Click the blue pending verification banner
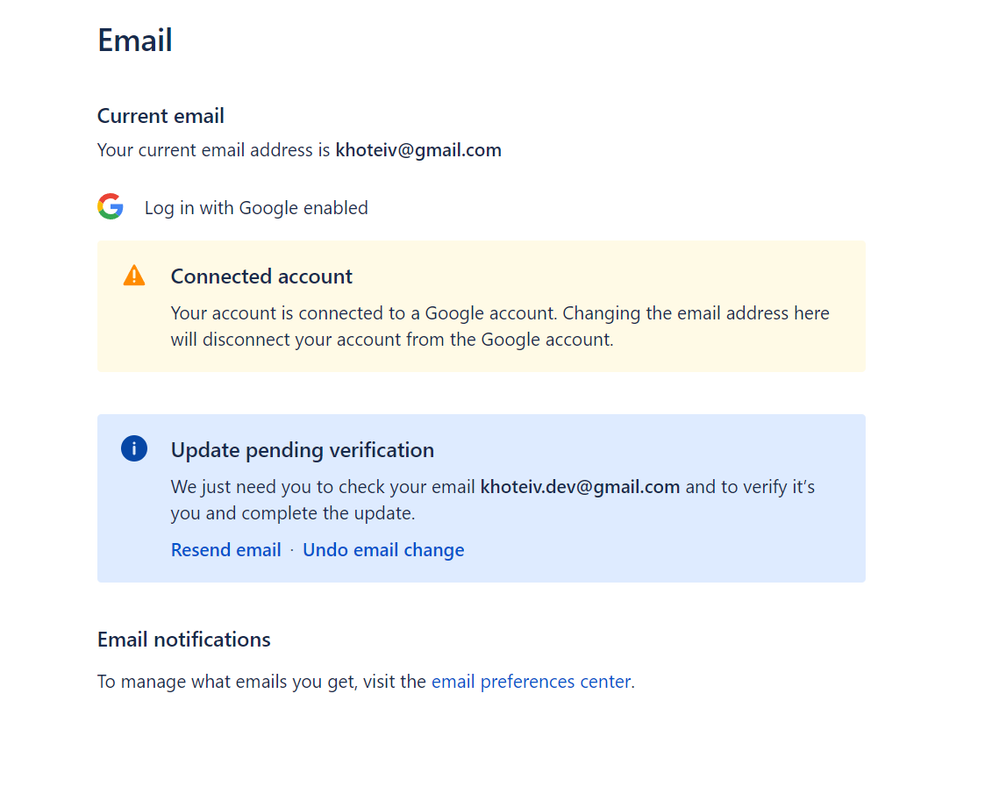Image resolution: width=999 pixels, height=802 pixels. tap(481, 498)
